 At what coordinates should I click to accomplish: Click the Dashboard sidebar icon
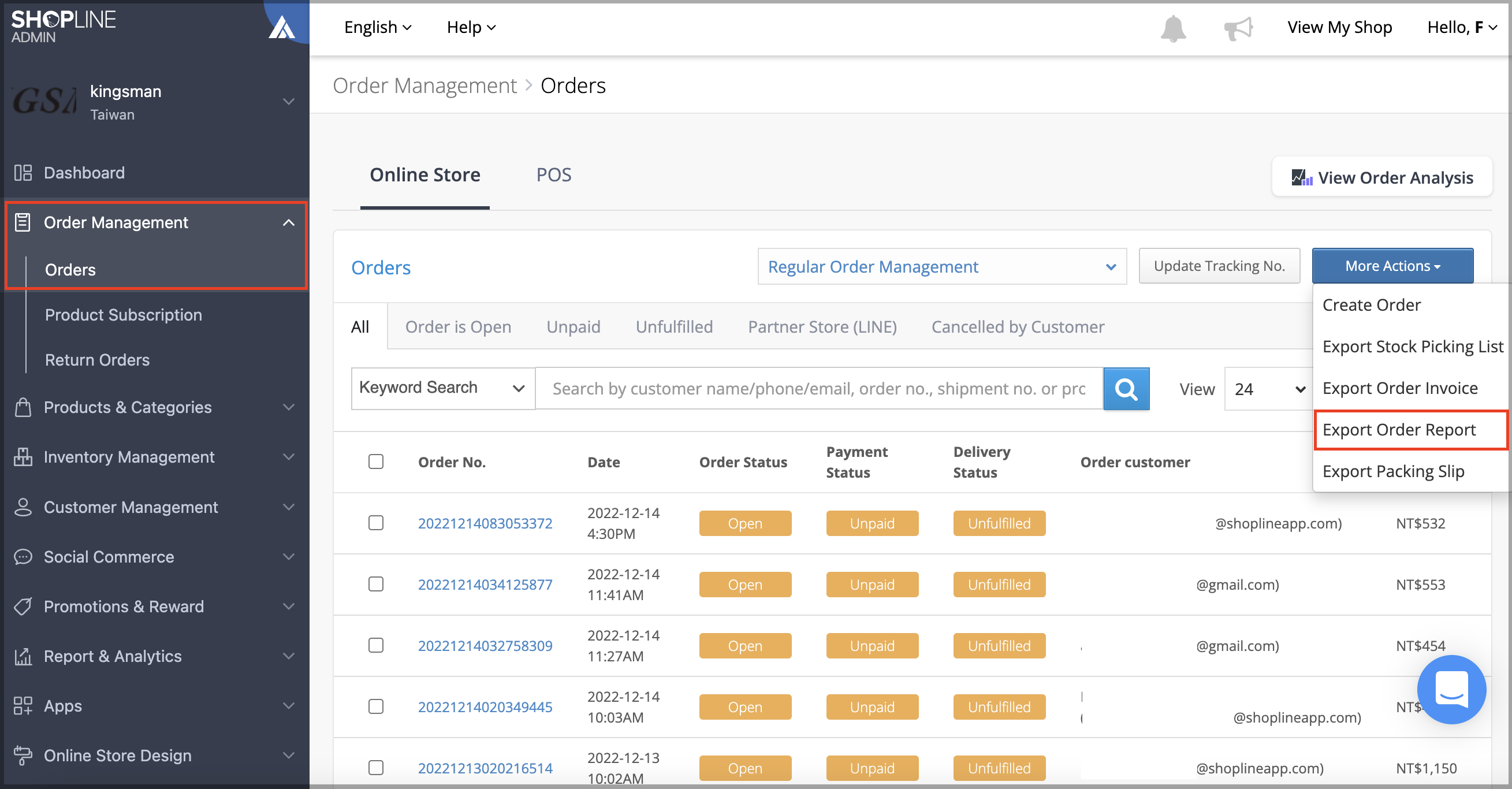pyautogui.click(x=23, y=173)
